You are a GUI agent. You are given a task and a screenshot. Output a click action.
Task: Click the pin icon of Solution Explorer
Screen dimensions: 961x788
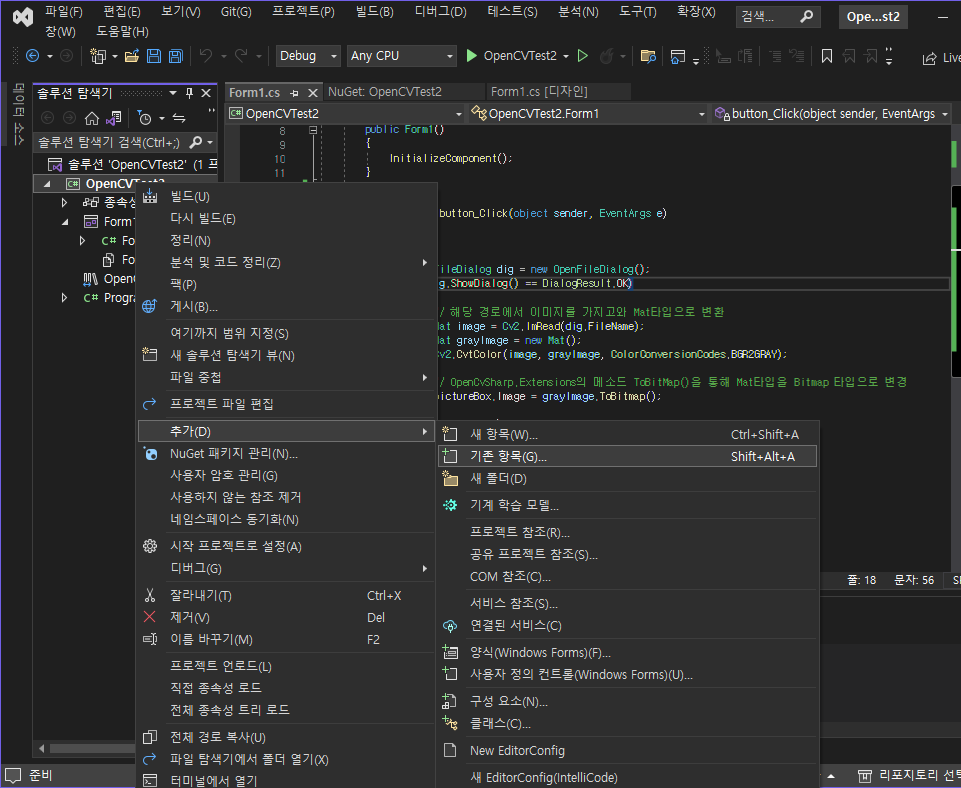[x=189, y=93]
